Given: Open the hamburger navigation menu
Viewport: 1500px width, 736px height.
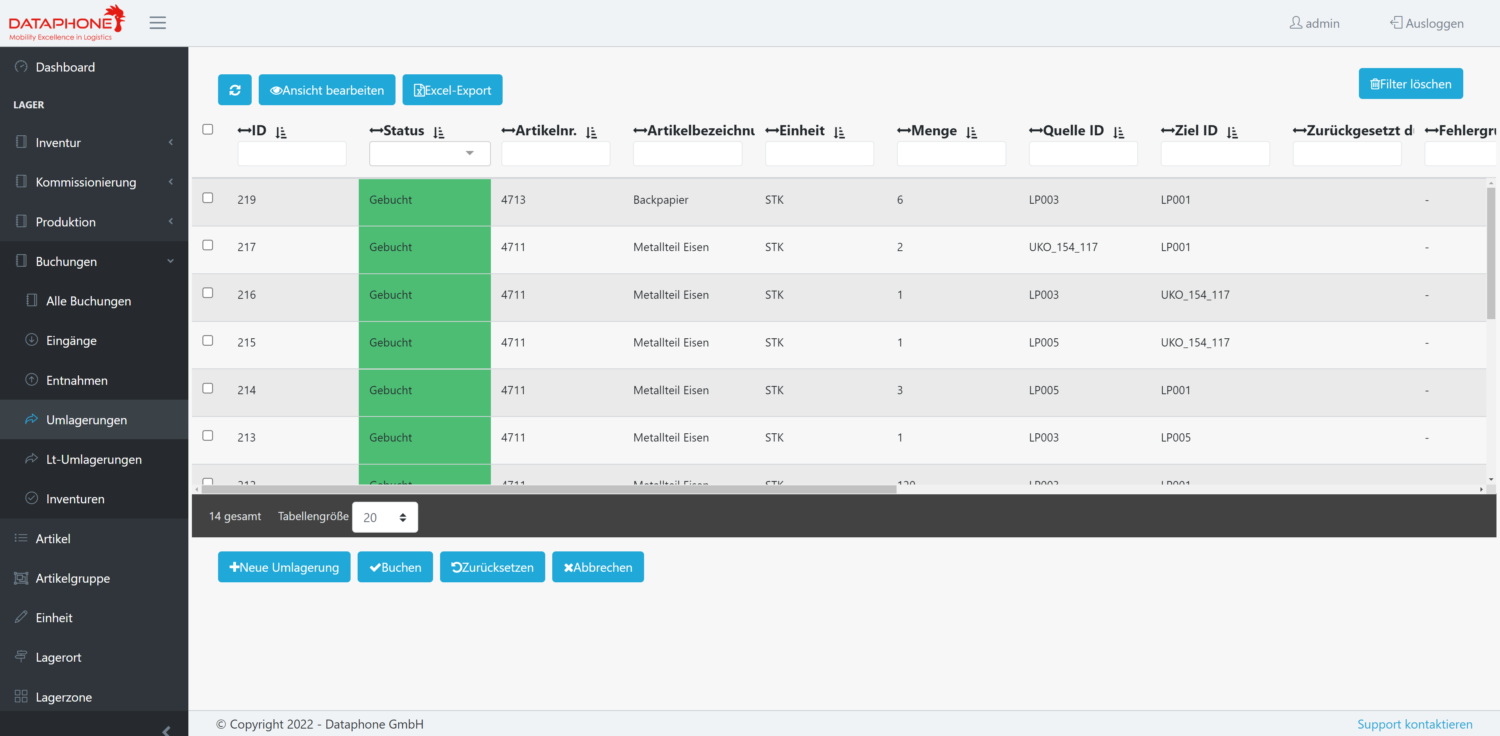Looking at the screenshot, I should click(x=157, y=22).
